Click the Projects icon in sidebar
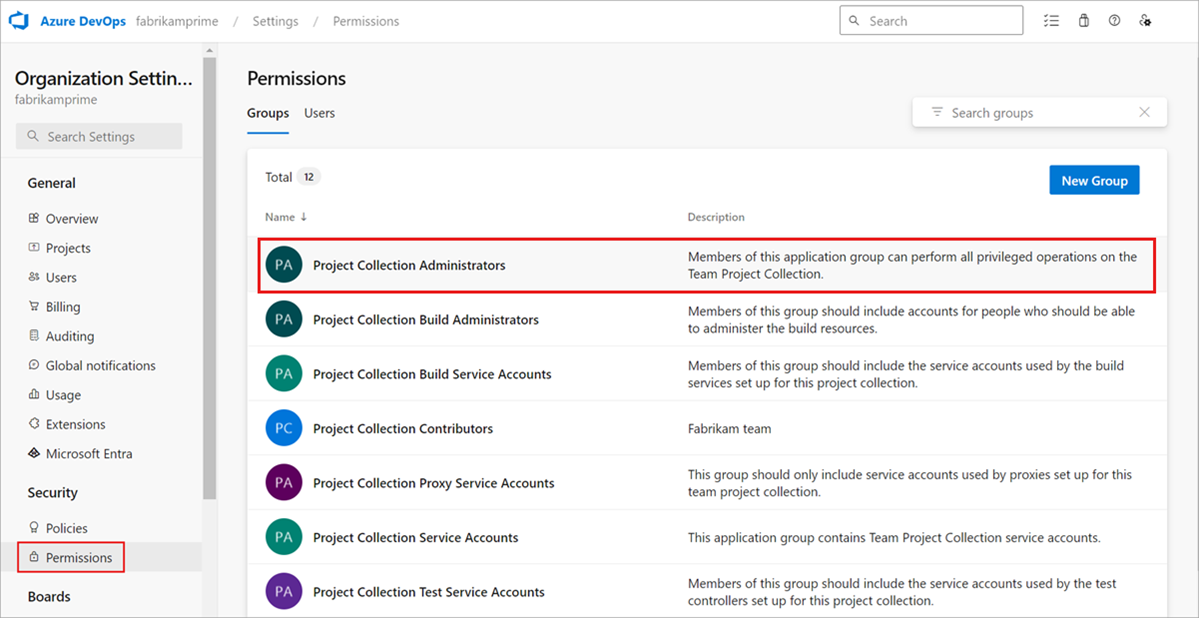Image resolution: width=1199 pixels, height=618 pixels. pos(33,248)
